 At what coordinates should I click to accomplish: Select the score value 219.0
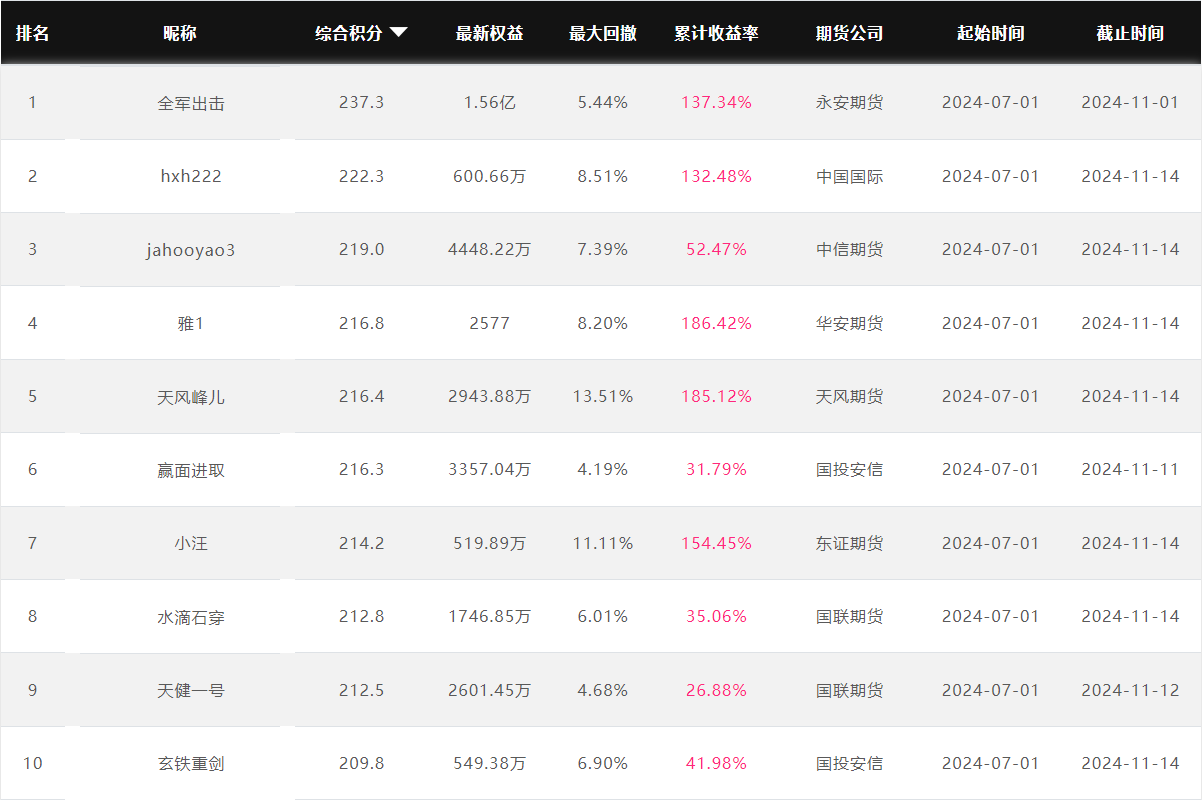point(362,249)
